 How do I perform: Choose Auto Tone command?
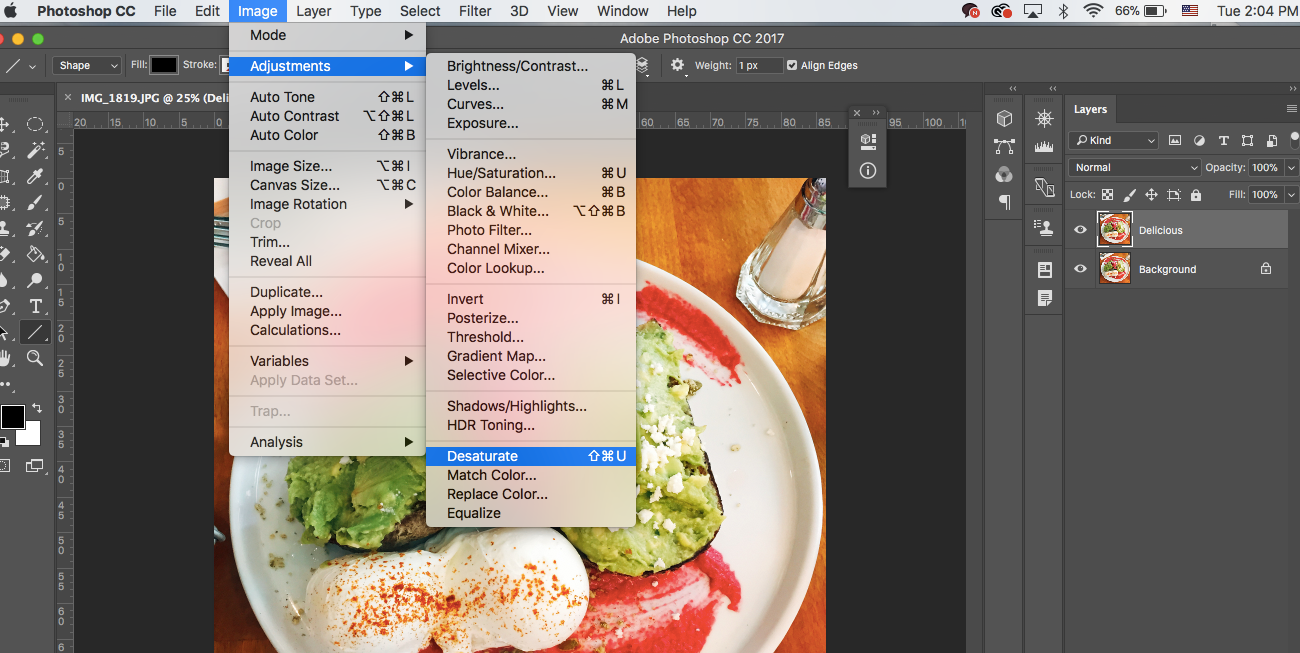(x=327, y=97)
